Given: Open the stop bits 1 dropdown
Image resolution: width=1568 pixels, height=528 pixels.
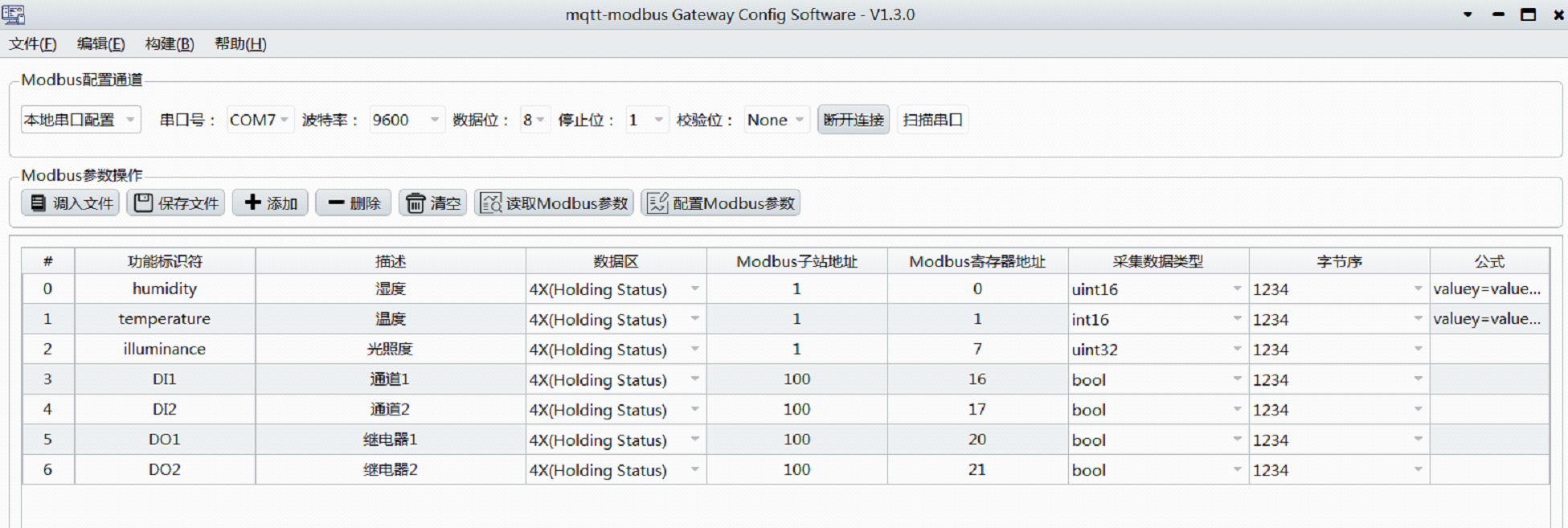Looking at the screenshot, I should [647, 120].
